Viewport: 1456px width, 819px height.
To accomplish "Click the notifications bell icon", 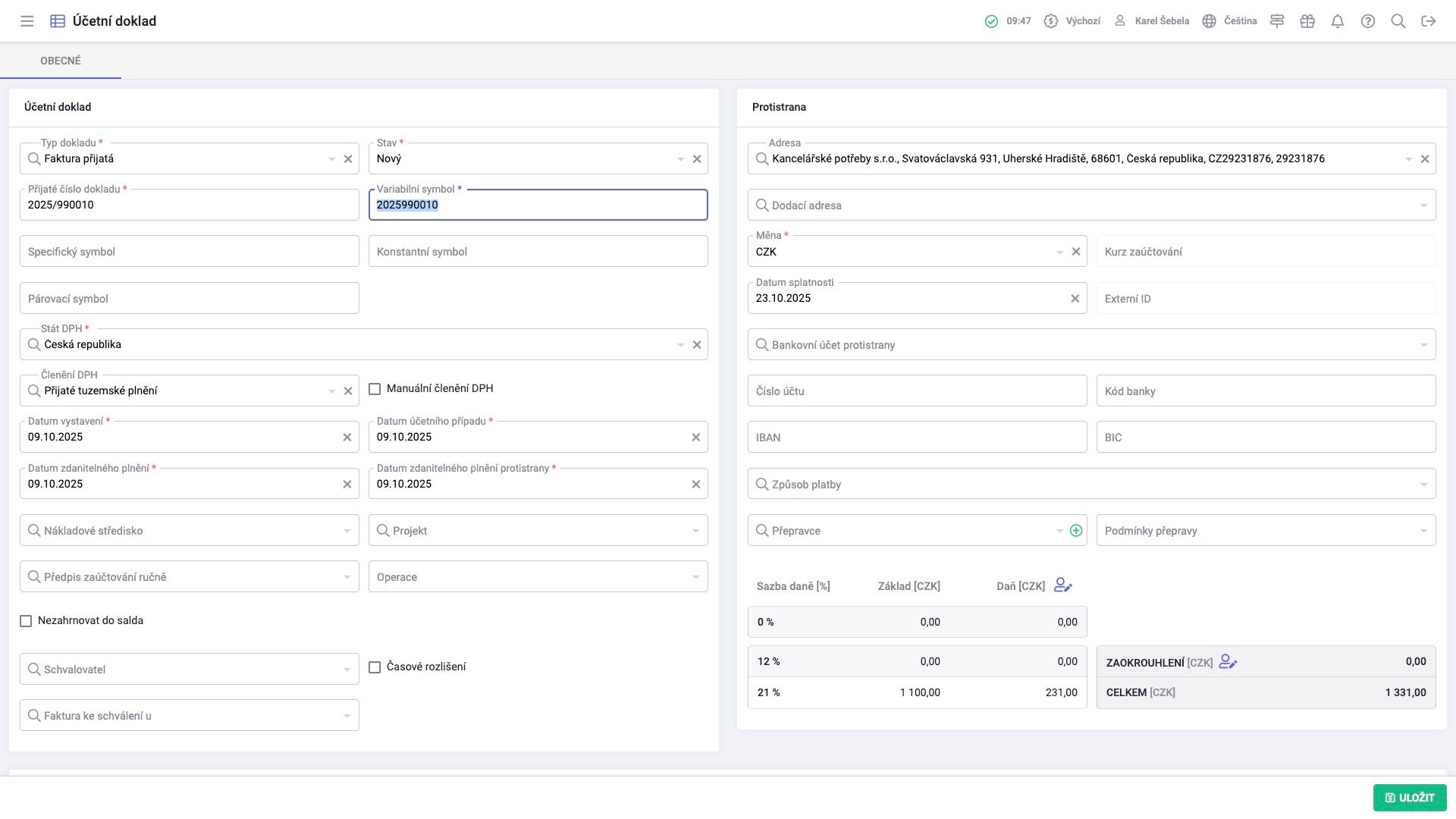I will pyautogui.click(x=1338, y=21).
